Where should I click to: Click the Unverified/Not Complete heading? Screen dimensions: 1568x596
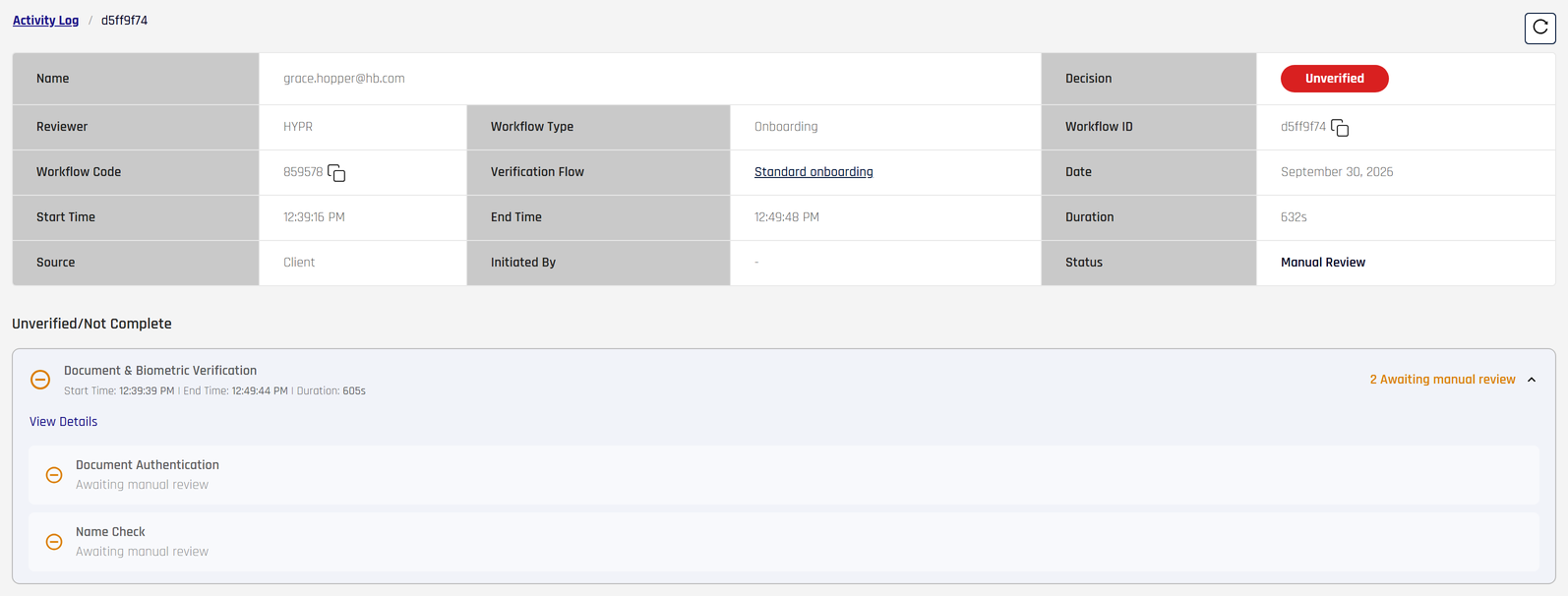coord(91,324)
